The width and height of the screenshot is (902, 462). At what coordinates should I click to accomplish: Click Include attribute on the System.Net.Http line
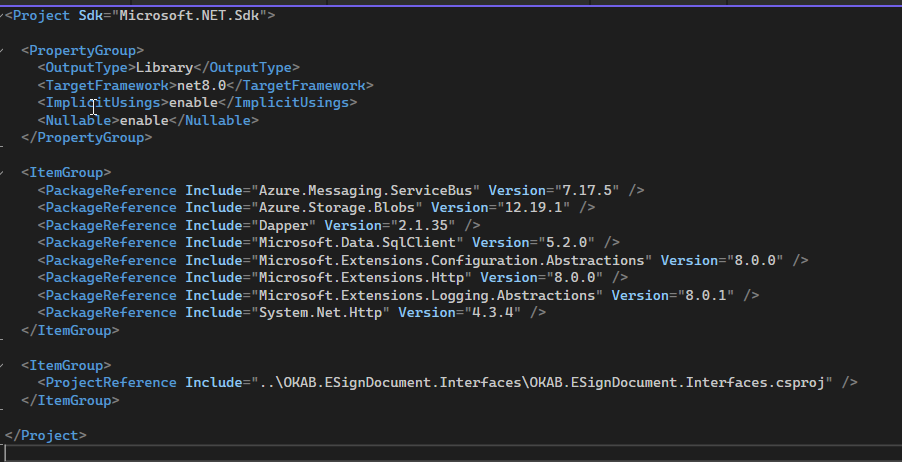pyautogui.click(x=213, y=313)
